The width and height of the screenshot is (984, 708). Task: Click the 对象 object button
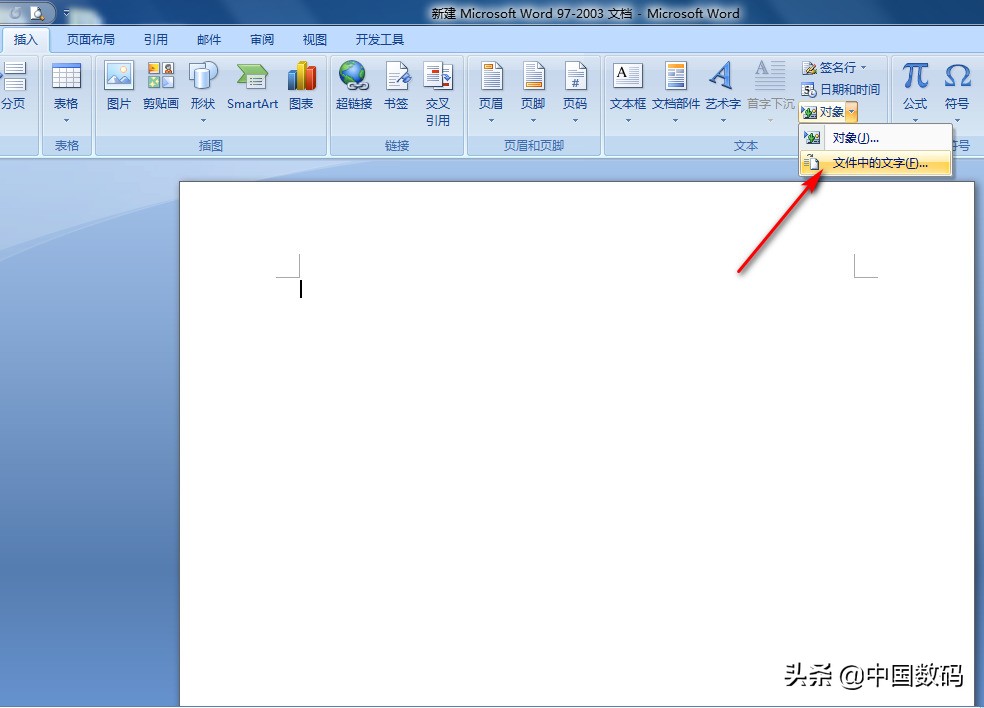tap(823, 112)
